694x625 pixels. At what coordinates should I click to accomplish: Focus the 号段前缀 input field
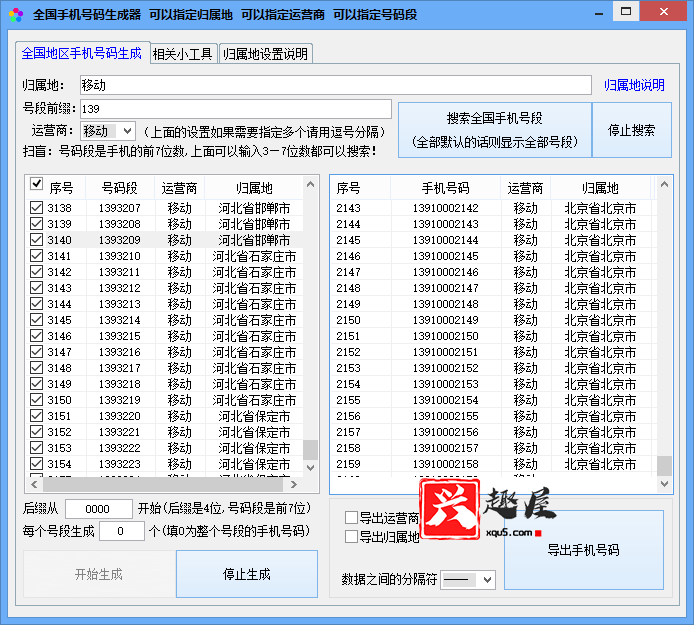click(x=235, y=109)
